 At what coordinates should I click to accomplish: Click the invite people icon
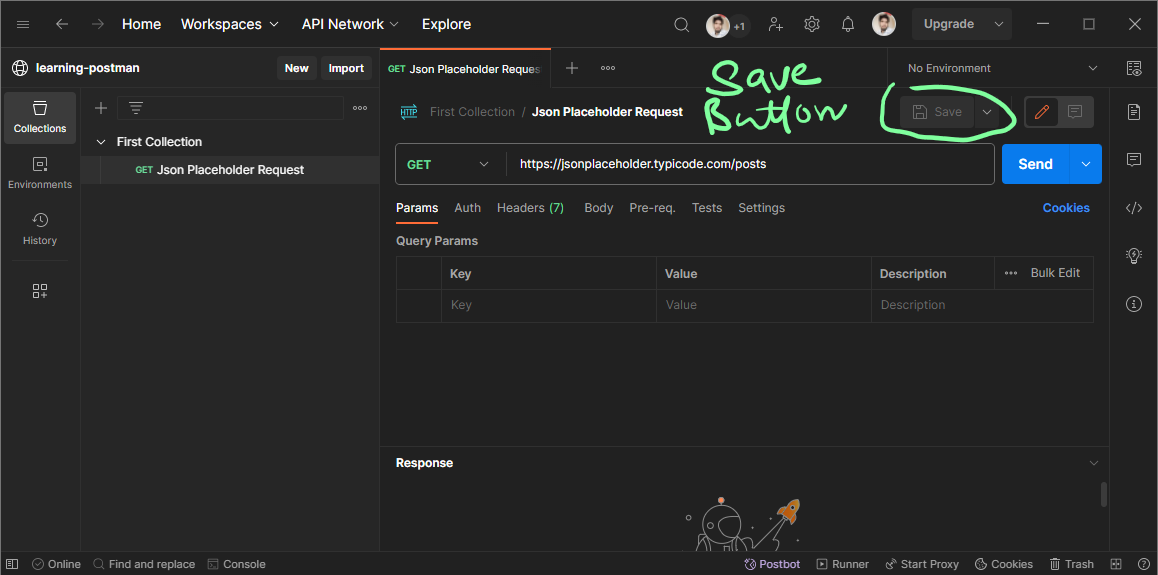[x=775, y=24]
